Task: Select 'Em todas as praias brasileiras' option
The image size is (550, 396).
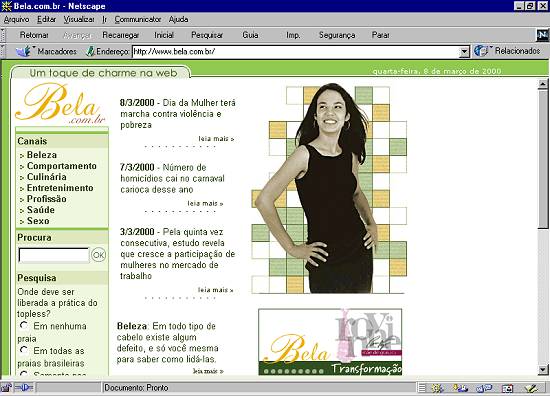Action: [24, 350]
